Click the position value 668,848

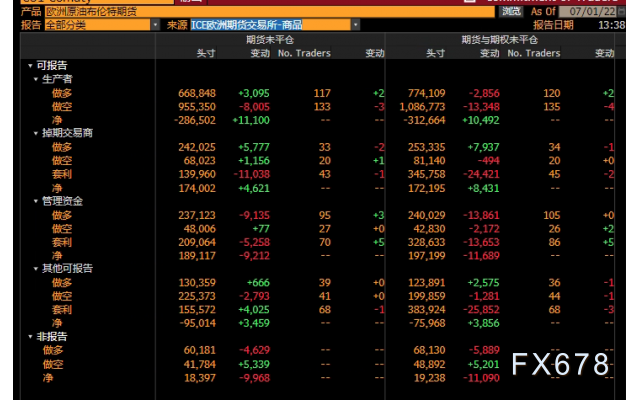(x=197, y=93)
